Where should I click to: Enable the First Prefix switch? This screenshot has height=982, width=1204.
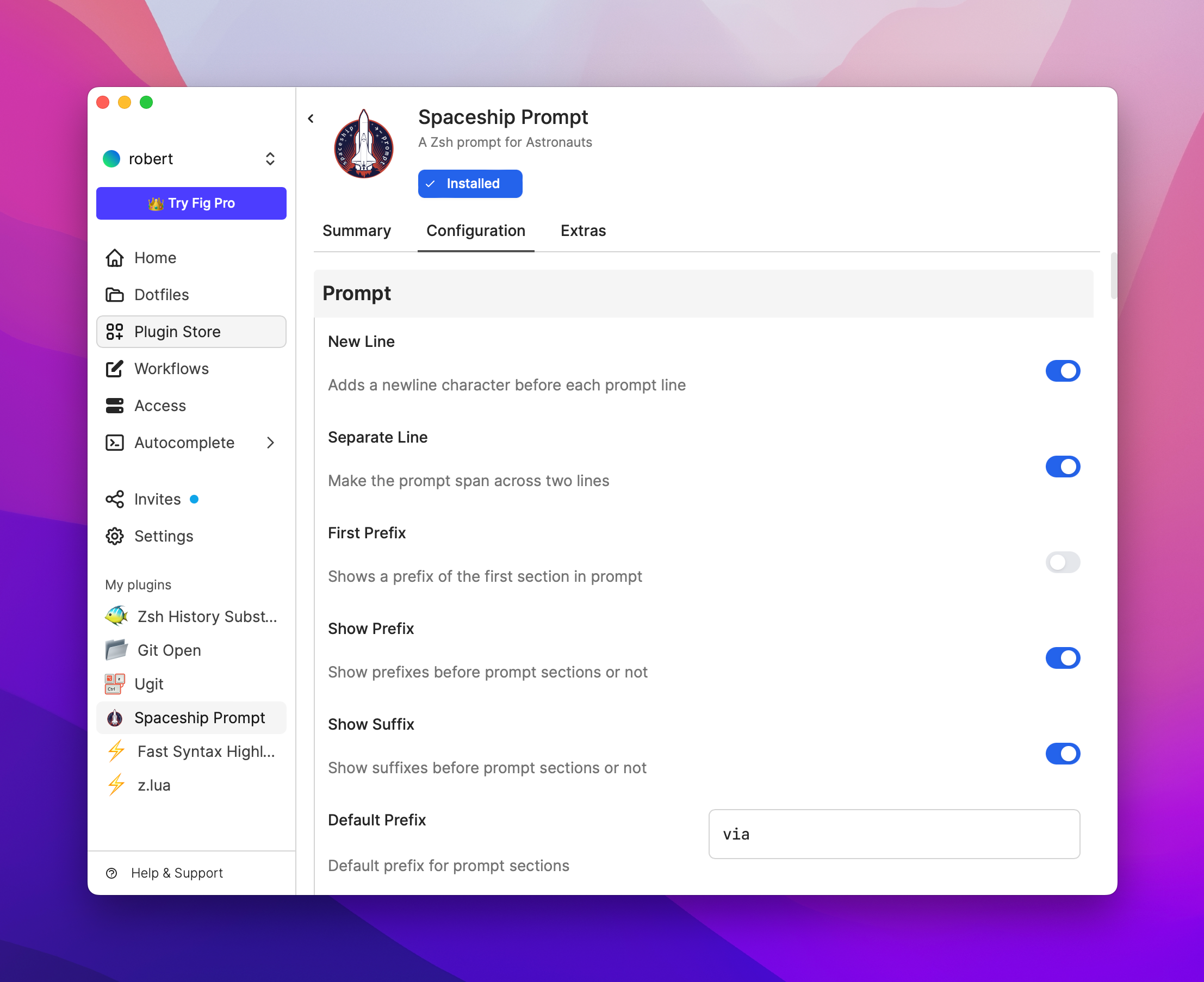(1063, 562)
